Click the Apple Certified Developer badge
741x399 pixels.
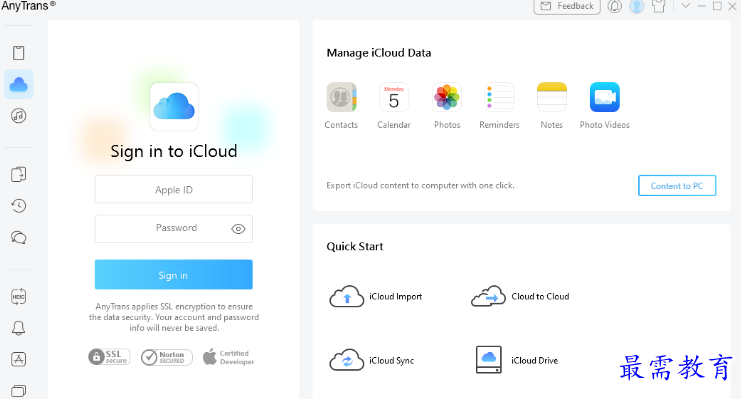(229, 357)
